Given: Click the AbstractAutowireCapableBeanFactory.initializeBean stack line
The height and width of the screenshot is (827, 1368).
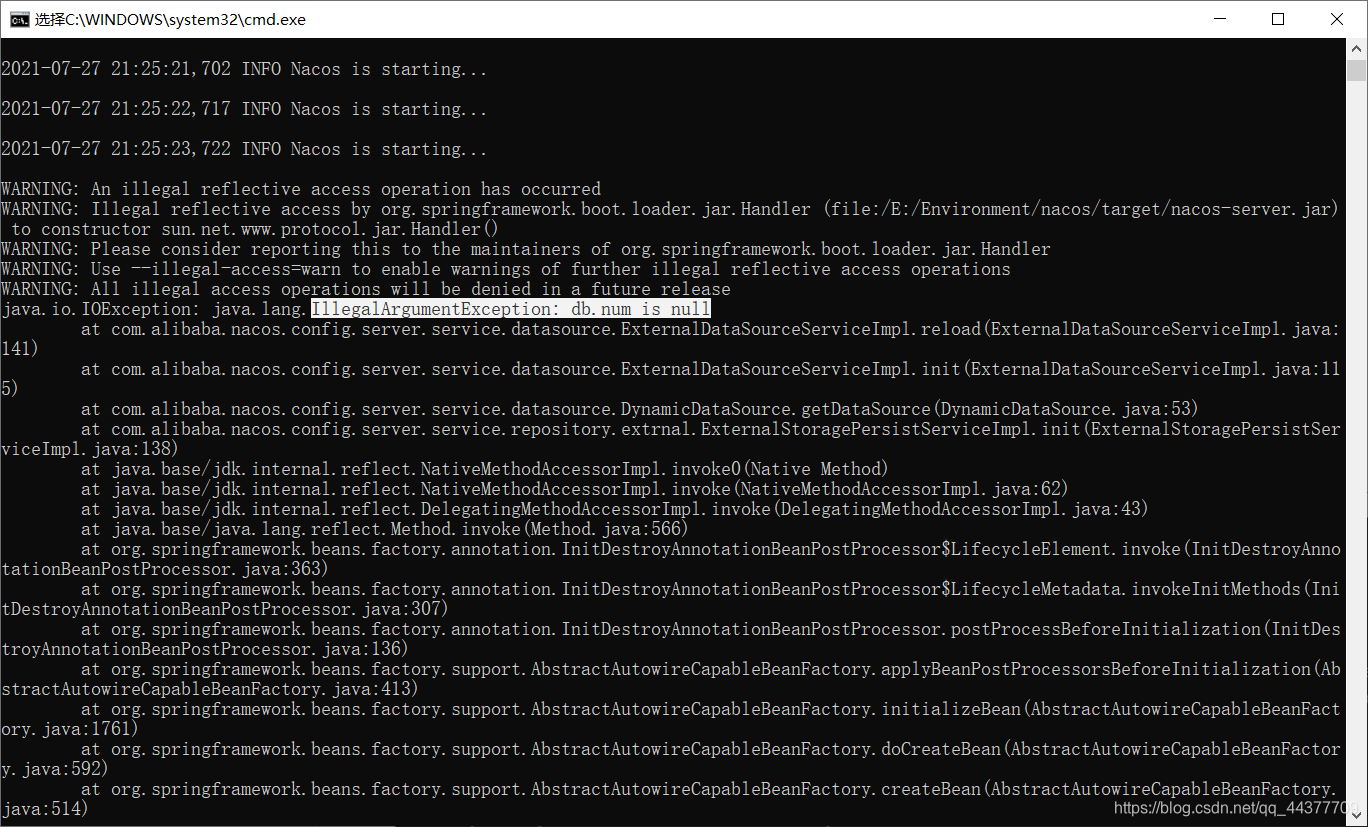Looking at the screenshot, I should 670,719.
